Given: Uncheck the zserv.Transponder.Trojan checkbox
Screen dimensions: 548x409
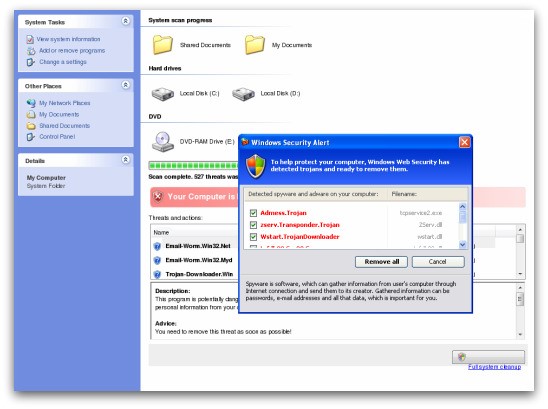Looking at the screenshot, I should point(253,225).
